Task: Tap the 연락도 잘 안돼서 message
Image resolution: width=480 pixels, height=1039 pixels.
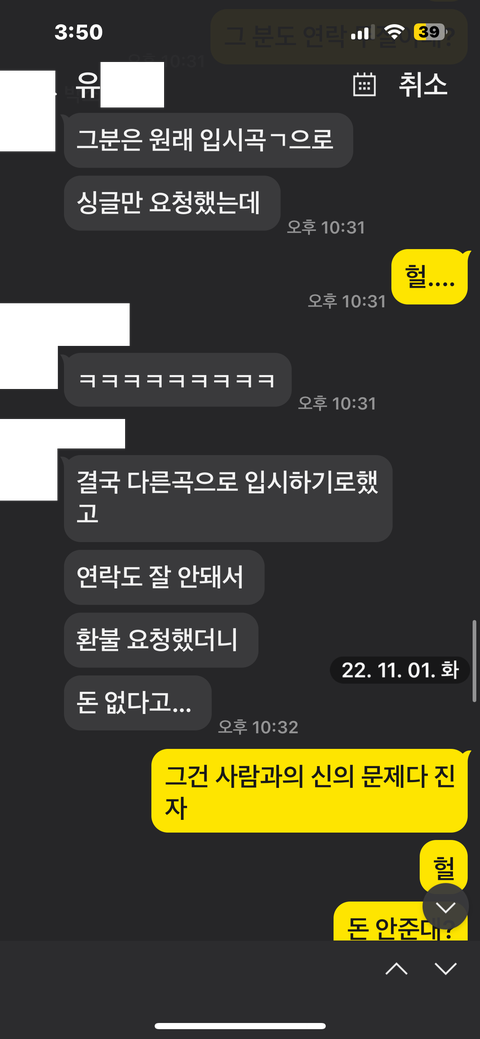Action: coord(164,577)
